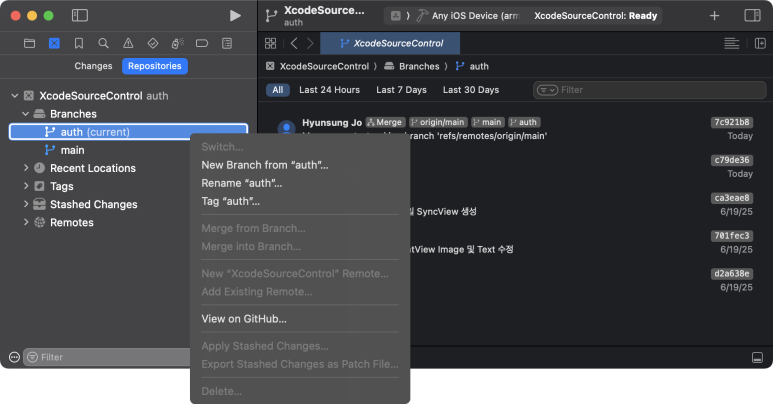The height and width of the screenshot is (404, 773).
Task: Switch to the Repositories tab
Action: click(155, 66)
